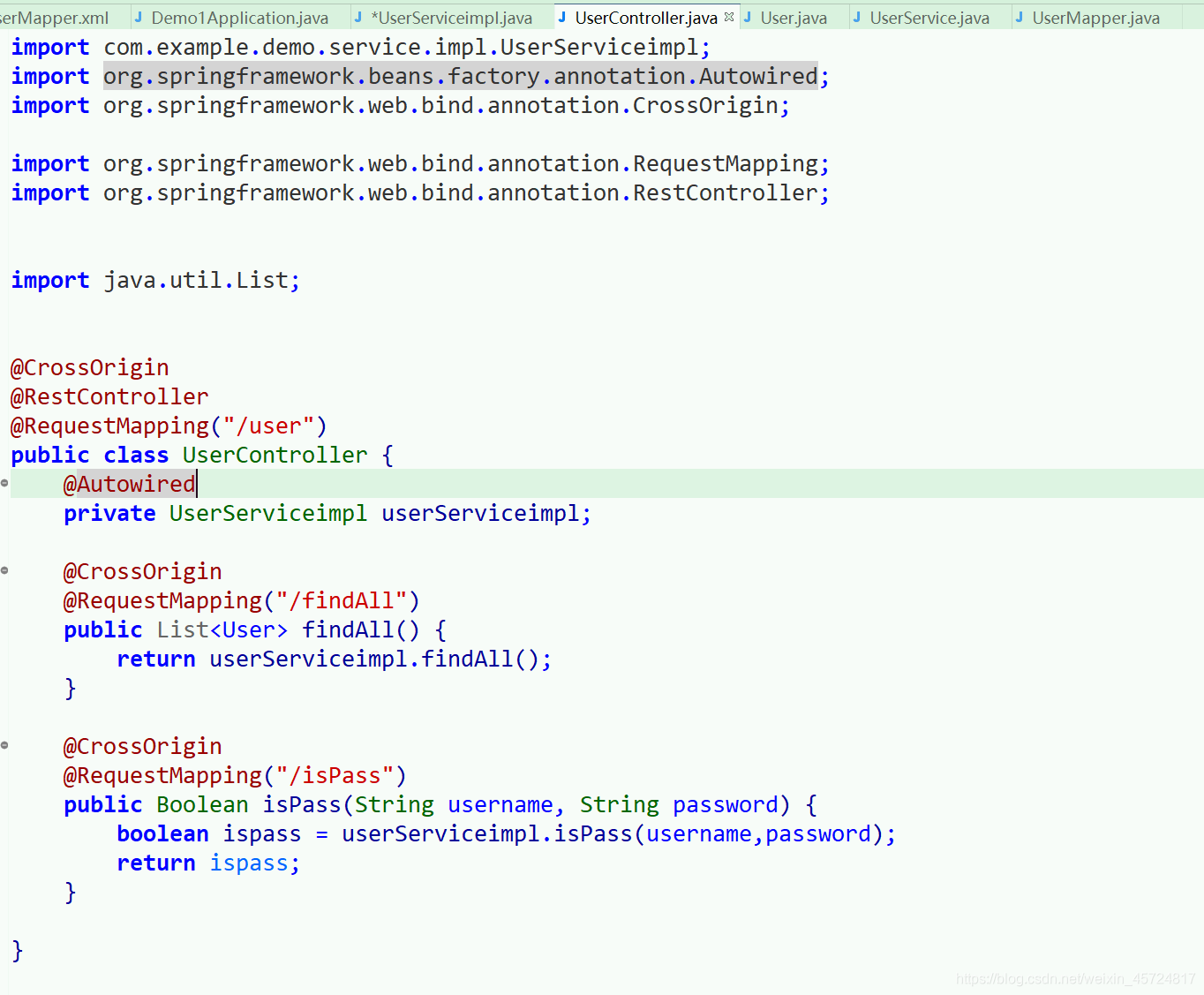Click the @RequestMapping("/findAll") annotation
The width and height of the screenshot is (1204, 995).
(x=242, y=601)
